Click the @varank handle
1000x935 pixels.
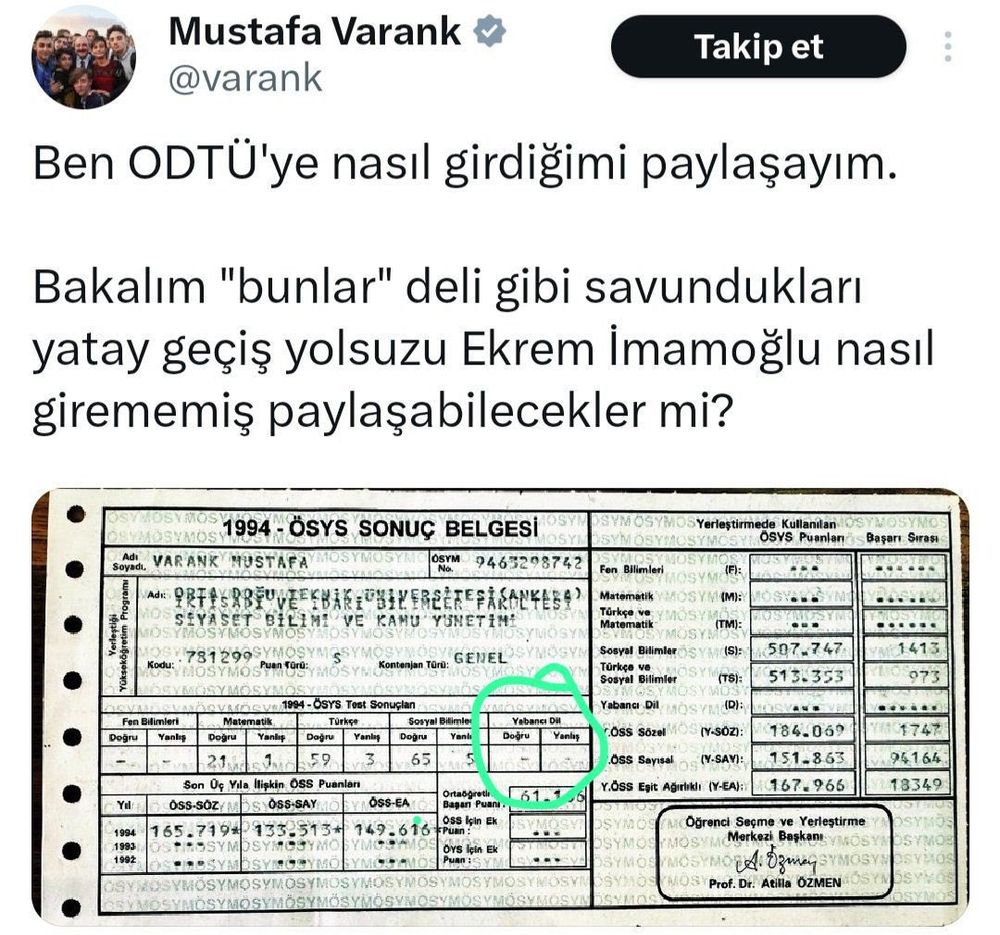[246, 78]
